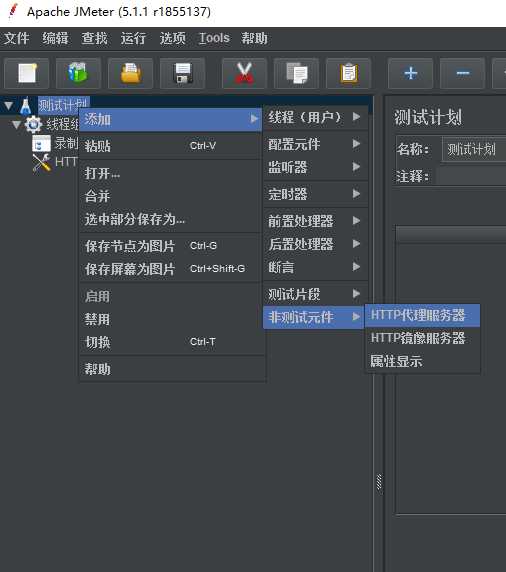Click the 注释 input field
This screenshot has width=506, height=572.
(472, 176)
